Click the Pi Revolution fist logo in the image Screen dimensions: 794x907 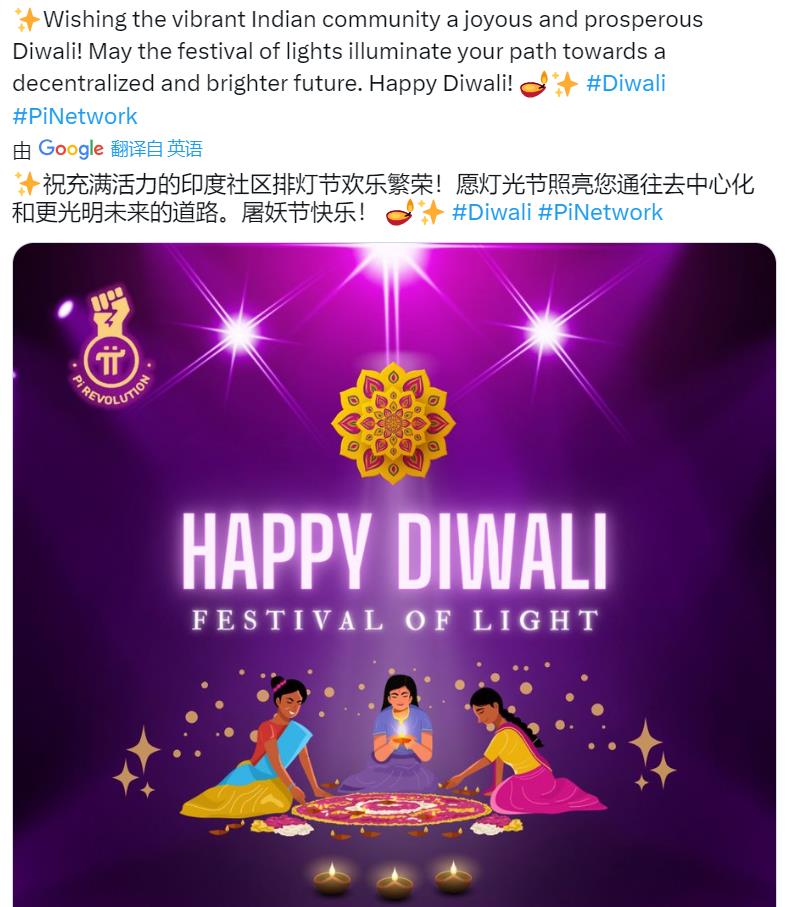(x=110, y=346)
